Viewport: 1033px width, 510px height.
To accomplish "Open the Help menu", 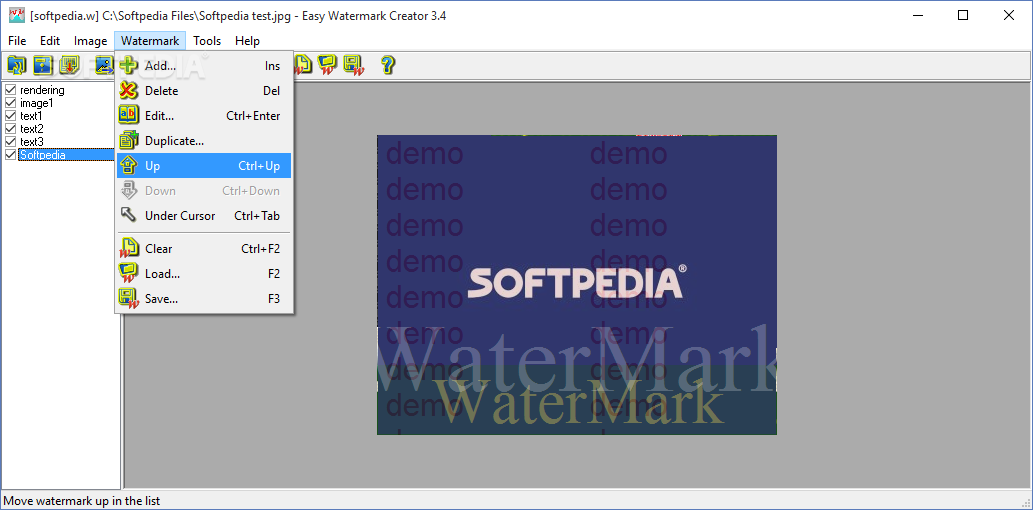I will [x=247, y=41].
